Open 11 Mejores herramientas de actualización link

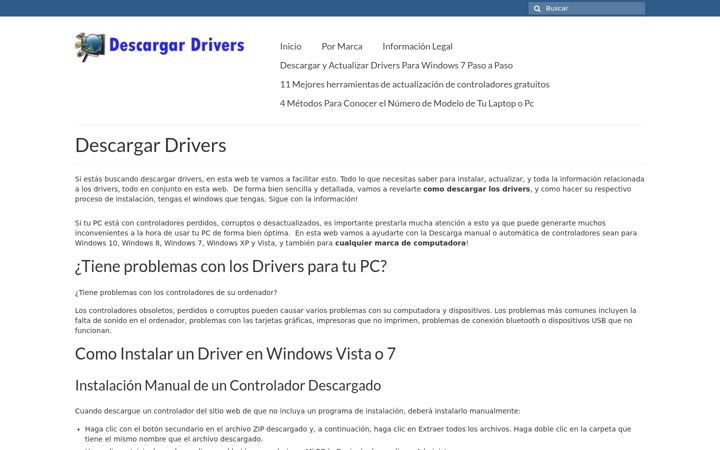pyautogui.click(x=415, y=84)
